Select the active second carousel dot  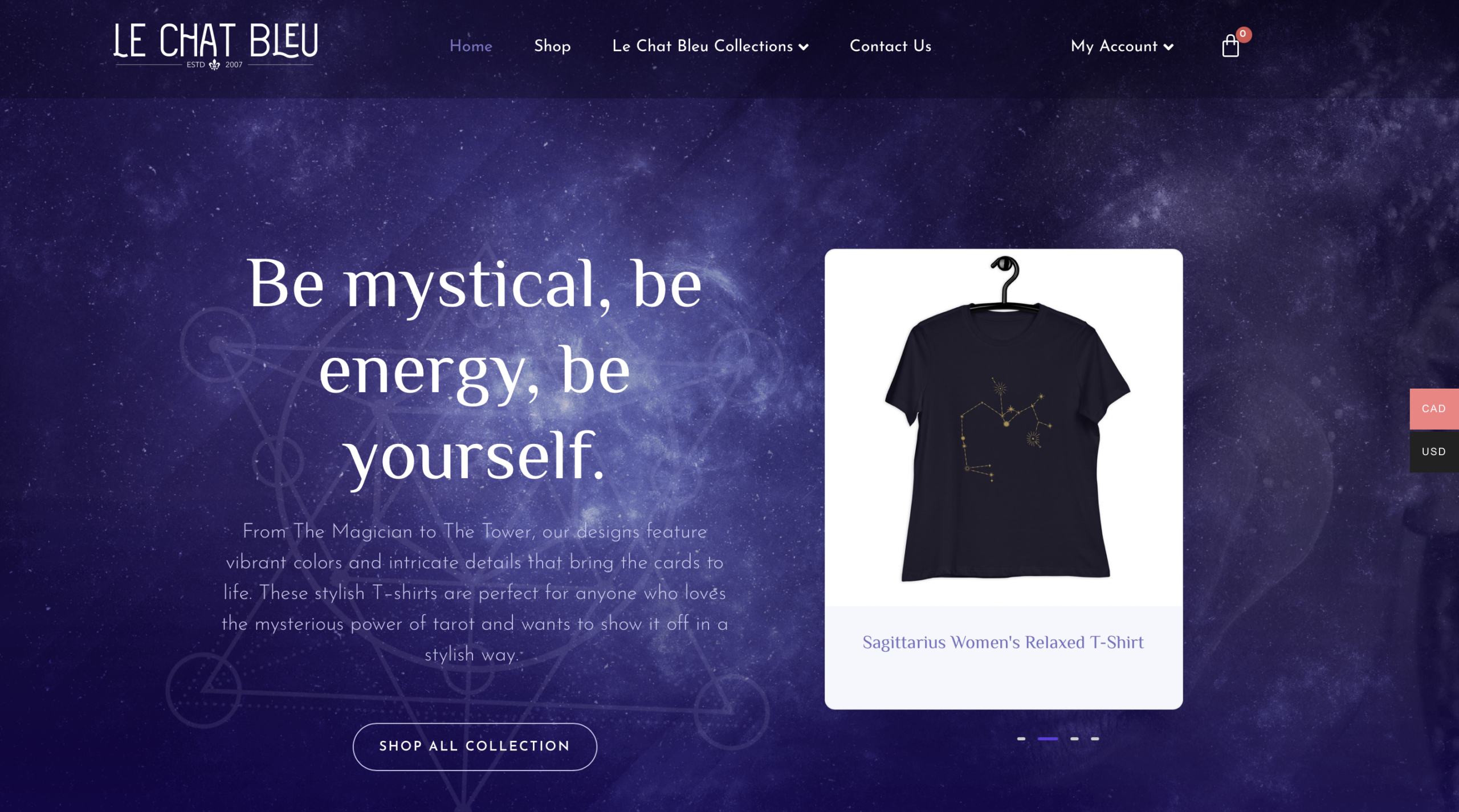click(1048, 738)
